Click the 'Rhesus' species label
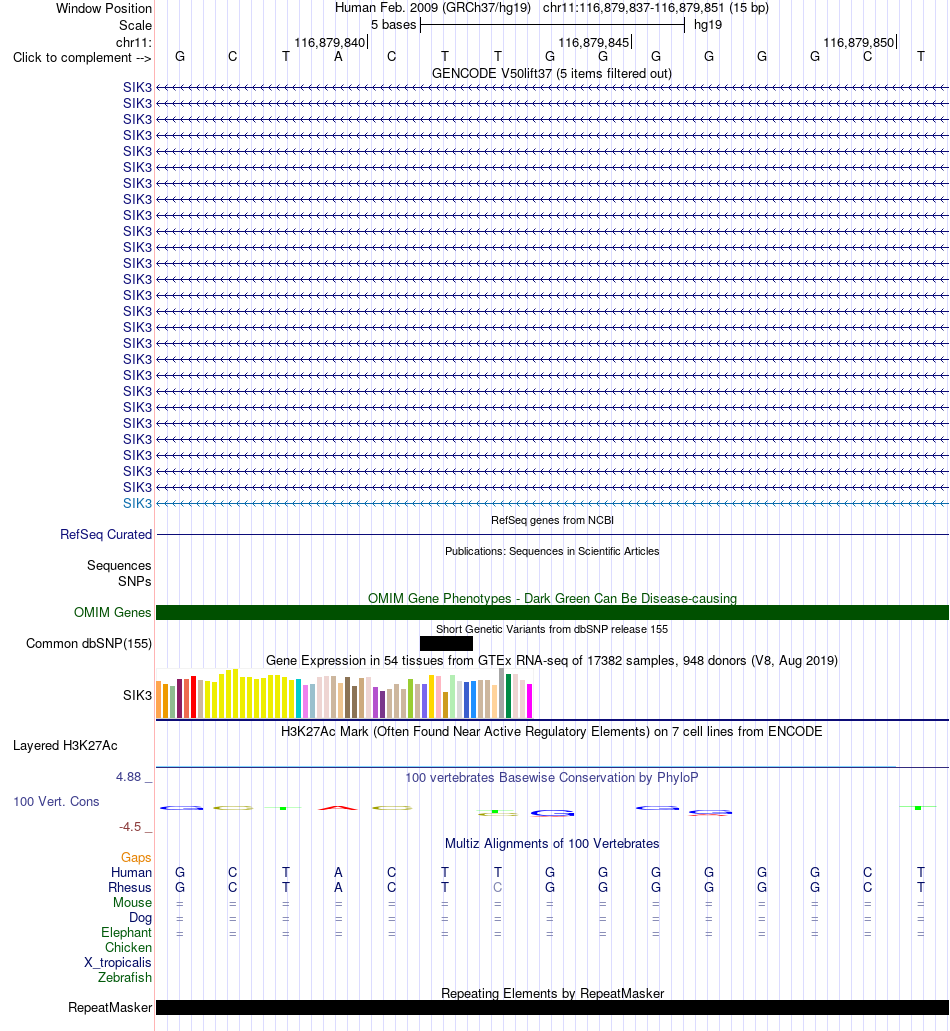The width and height of the screenshot is (950, 1031). pos(130,888)
